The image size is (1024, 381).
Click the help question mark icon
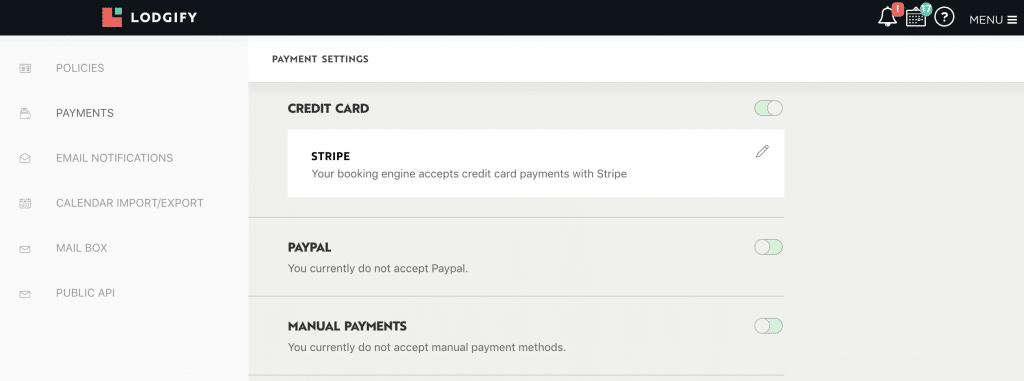coord(944,17)
